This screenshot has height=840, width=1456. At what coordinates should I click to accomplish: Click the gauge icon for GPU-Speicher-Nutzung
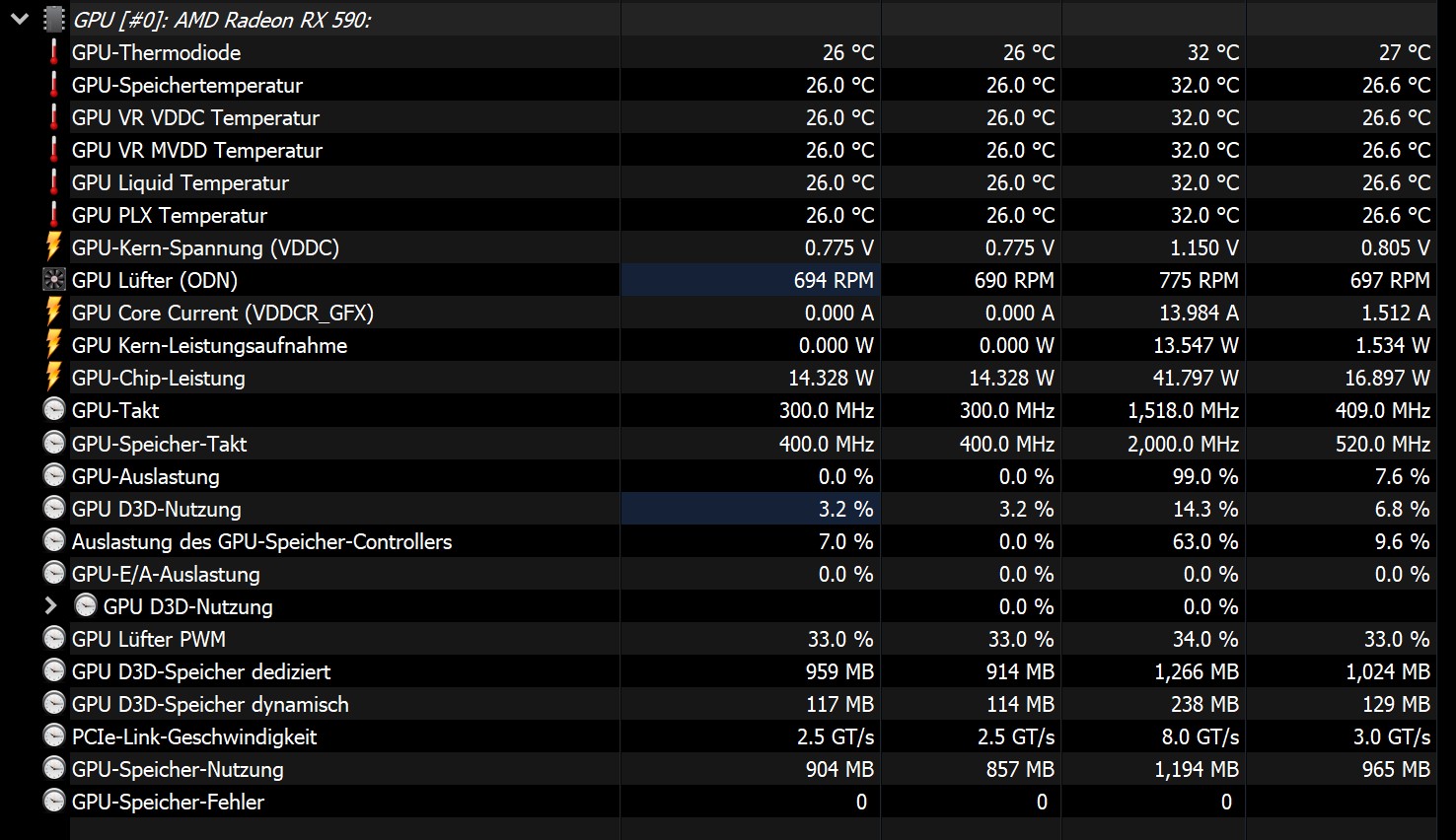54,768
